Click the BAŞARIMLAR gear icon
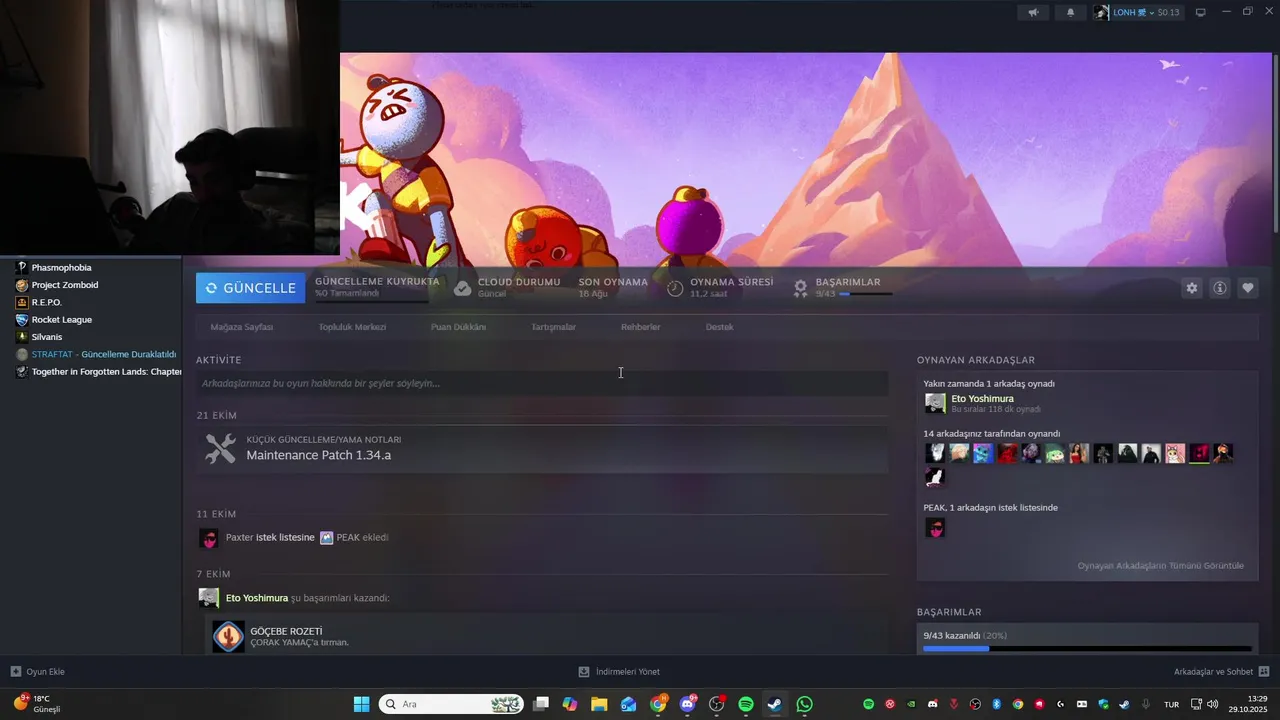 tap(800, 288)
